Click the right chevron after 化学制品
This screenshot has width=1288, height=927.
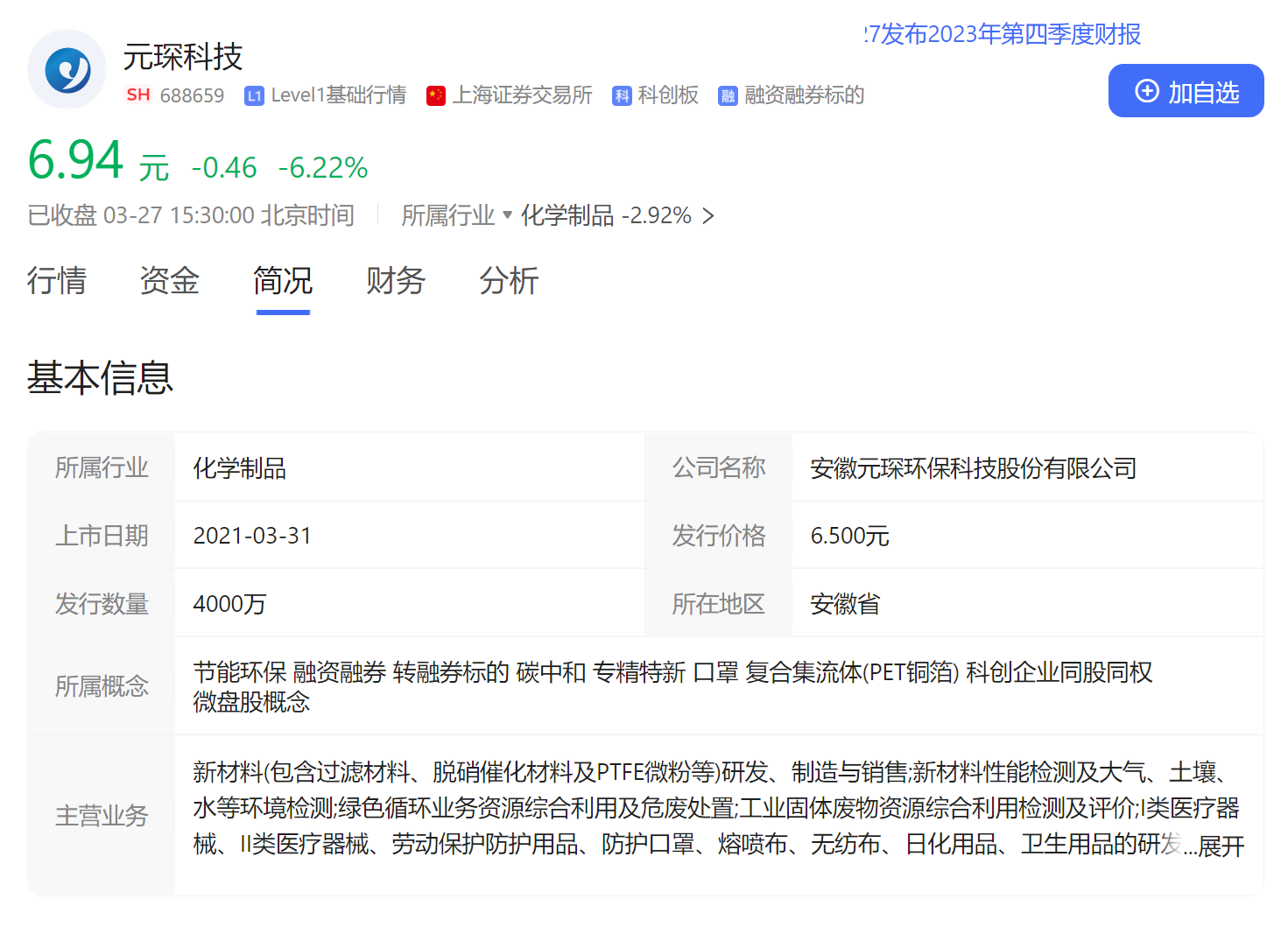pyautogui.click(x=708, y=215)
